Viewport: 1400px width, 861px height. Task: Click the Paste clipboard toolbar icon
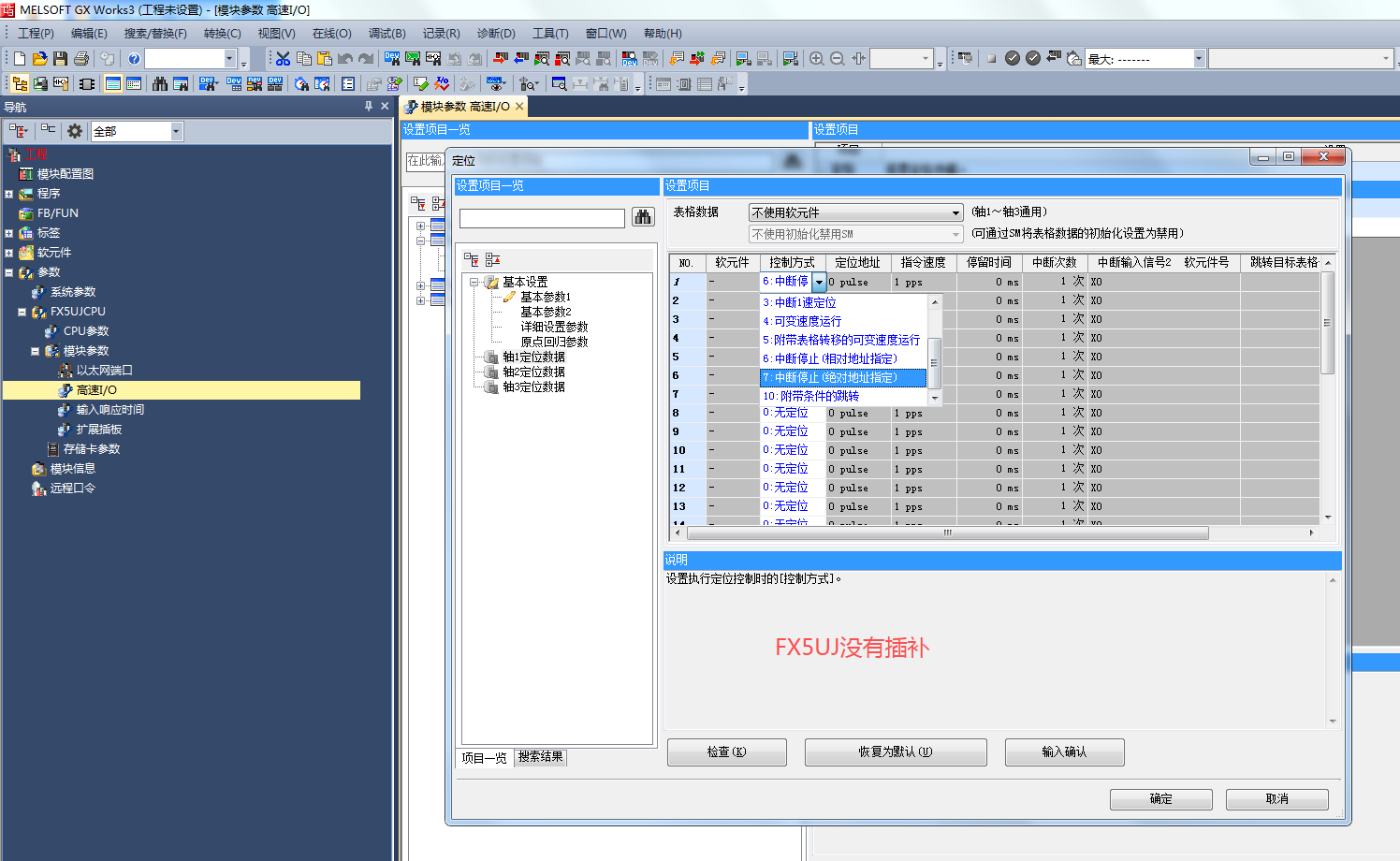click(x=324, y=59)
